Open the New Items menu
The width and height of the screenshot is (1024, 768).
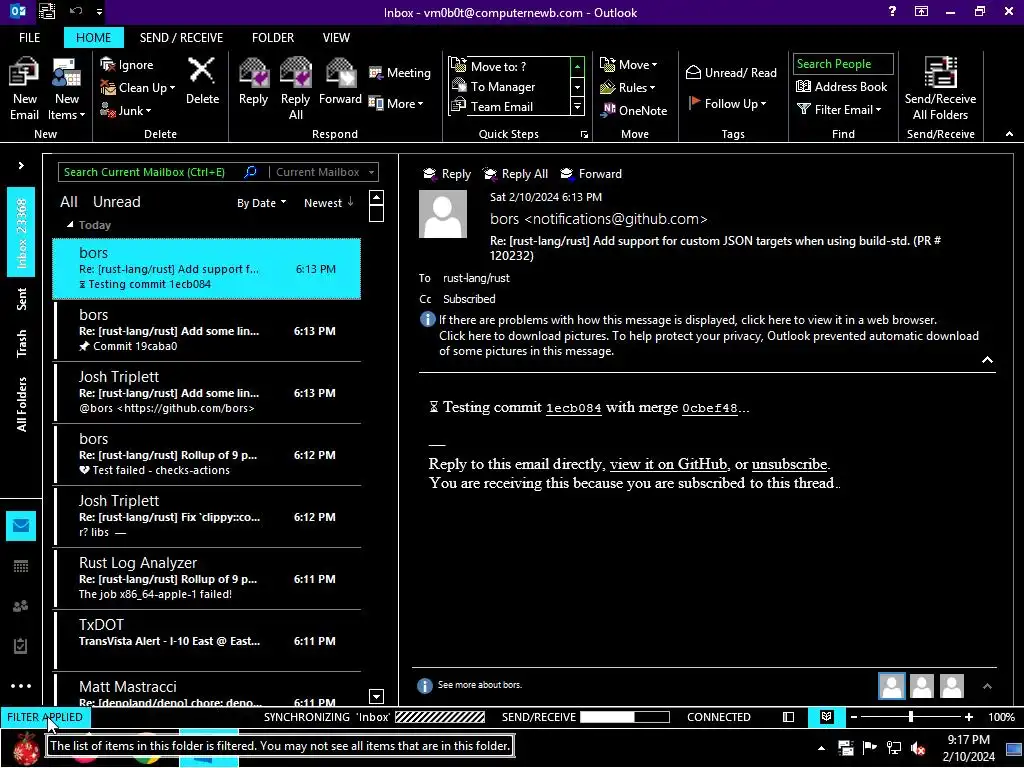[x=67, y=89]
